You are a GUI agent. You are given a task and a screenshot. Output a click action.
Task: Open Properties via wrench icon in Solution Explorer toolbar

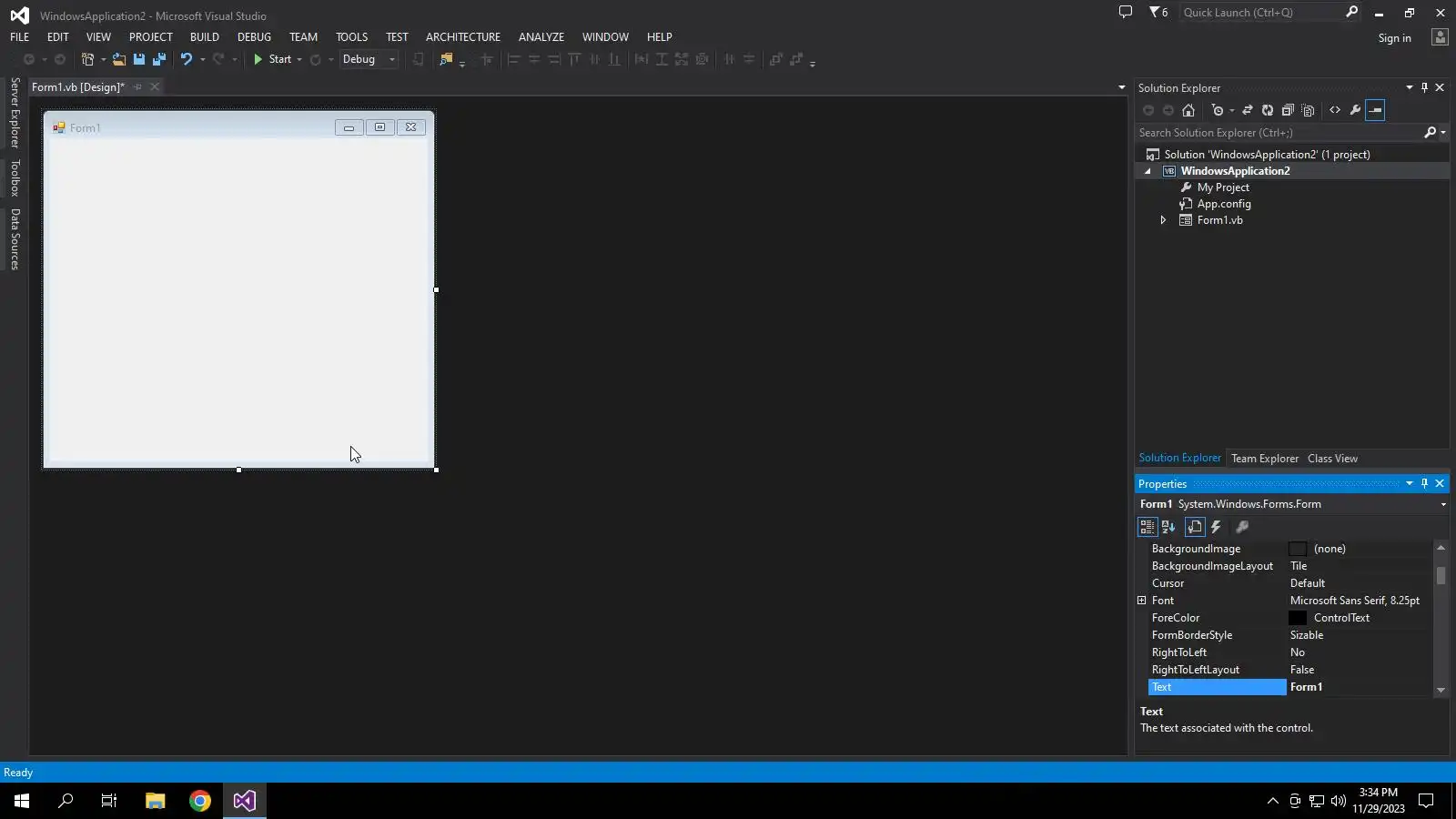[x=1355, y=110]
